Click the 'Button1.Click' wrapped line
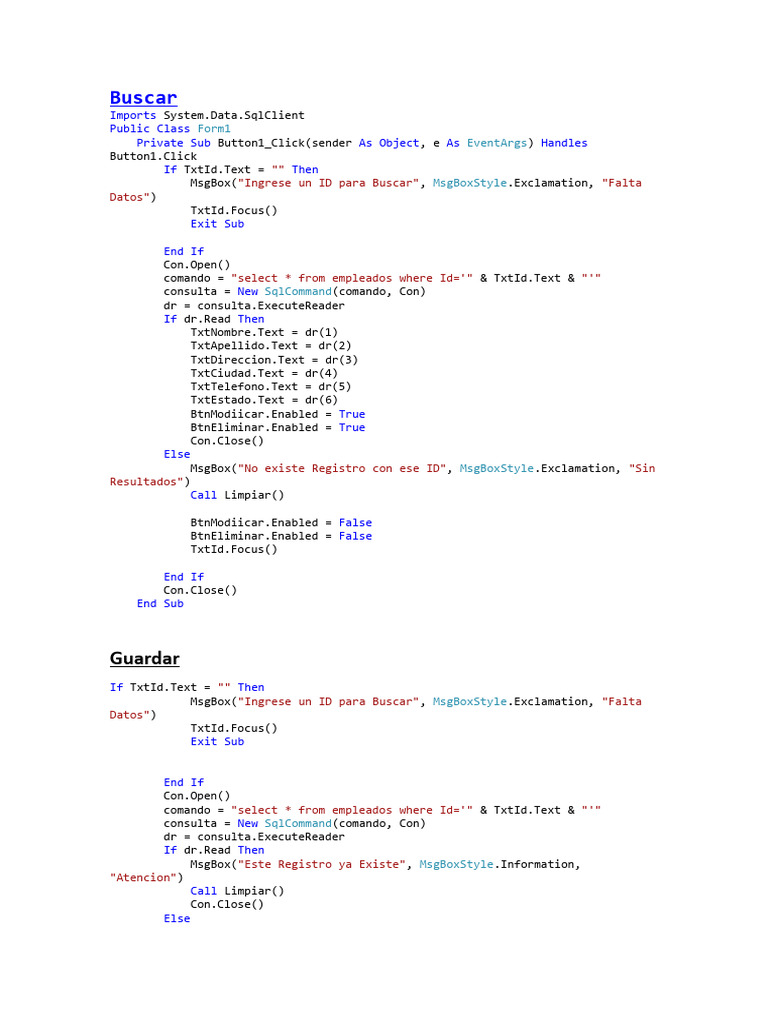The image size is (768, 1024). [x=153, y=156]
